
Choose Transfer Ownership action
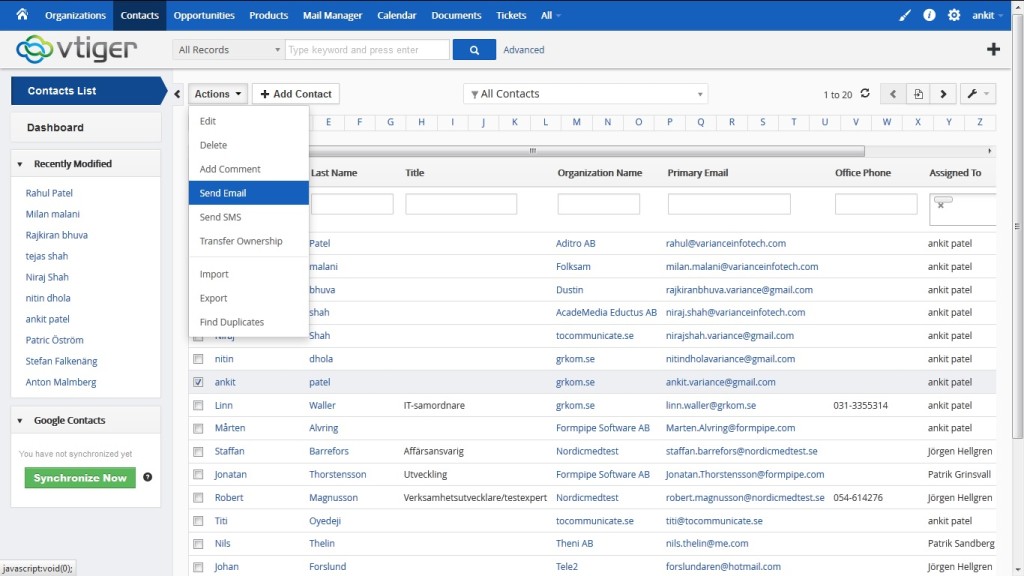249,241
